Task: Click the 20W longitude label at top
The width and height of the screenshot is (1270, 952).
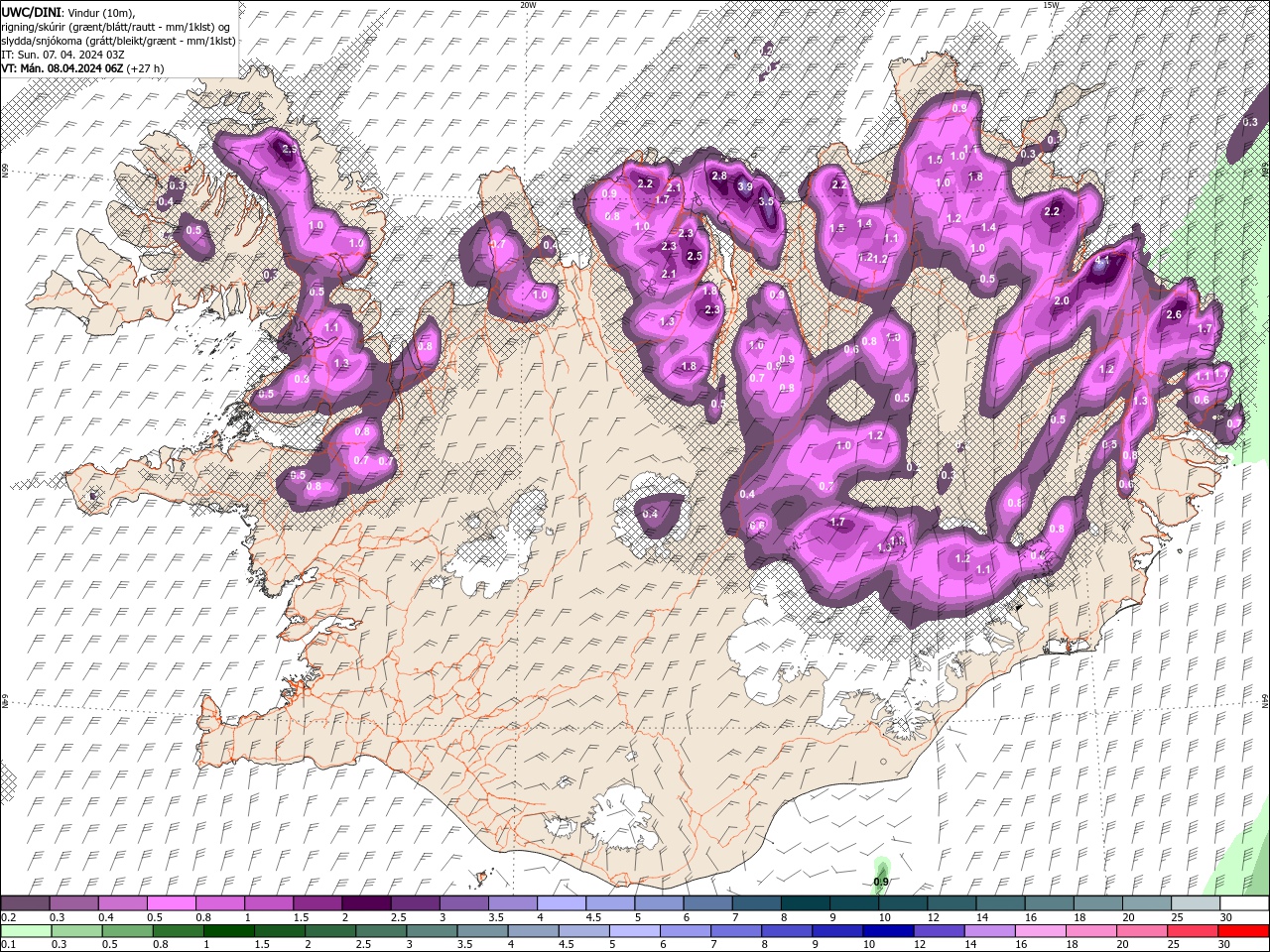Action: [528, 5]
